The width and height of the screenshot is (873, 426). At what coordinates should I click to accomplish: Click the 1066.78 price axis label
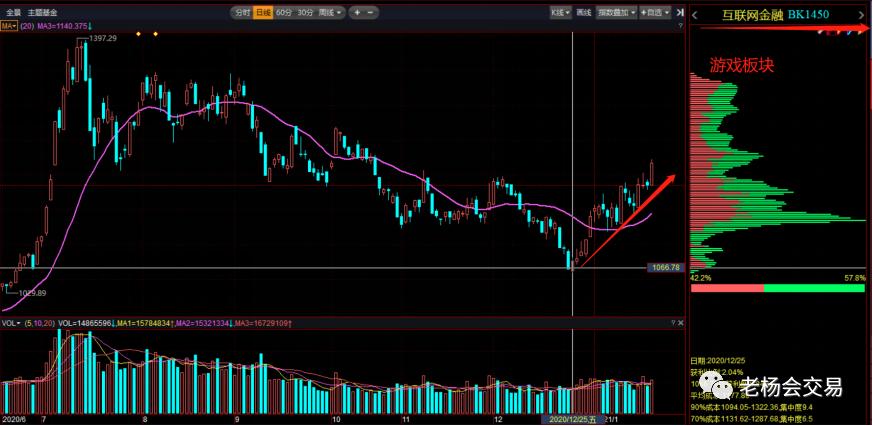coord(665,268)
